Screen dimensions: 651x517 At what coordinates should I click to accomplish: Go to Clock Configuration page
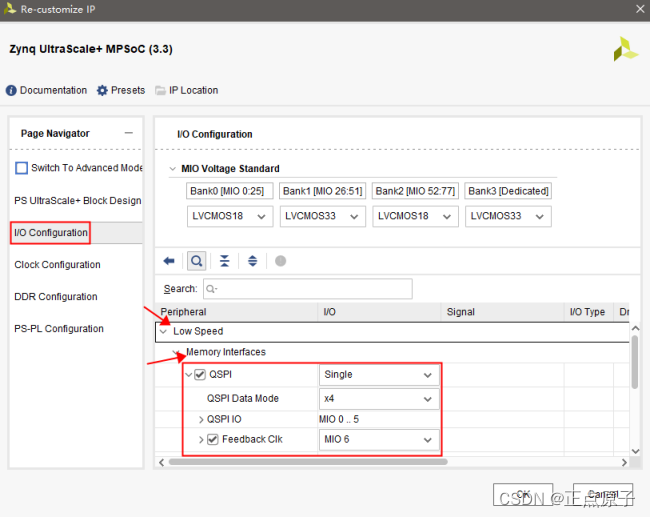[x=57, y=265]
